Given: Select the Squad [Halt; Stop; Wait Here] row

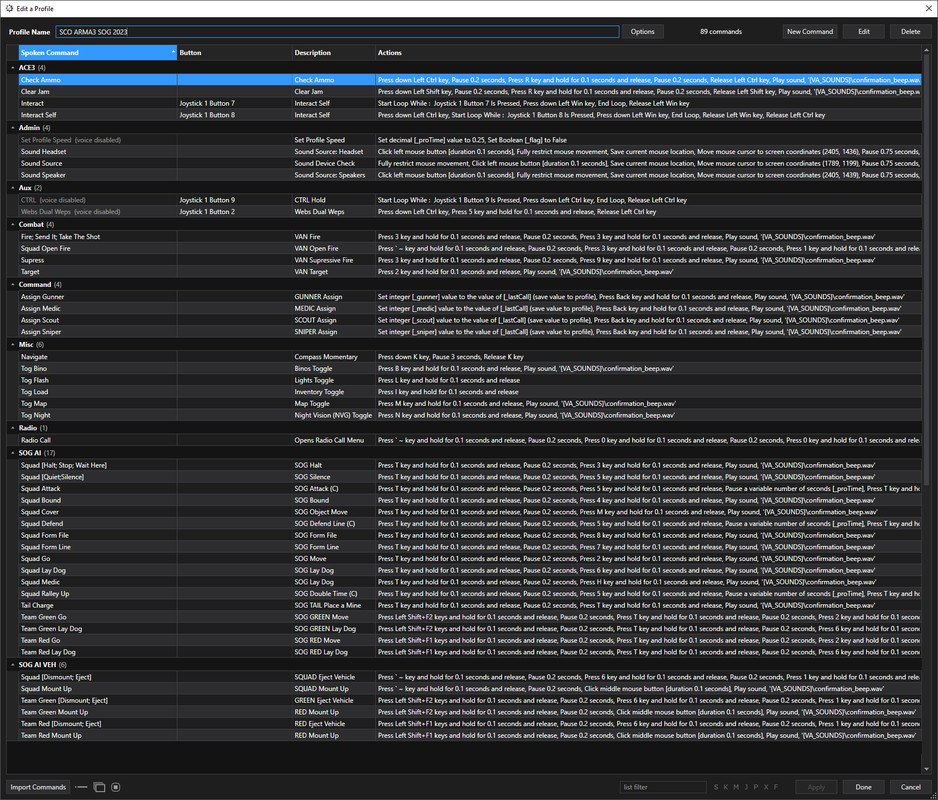Looking at the screenshot, I should click(x=470, y=465).
